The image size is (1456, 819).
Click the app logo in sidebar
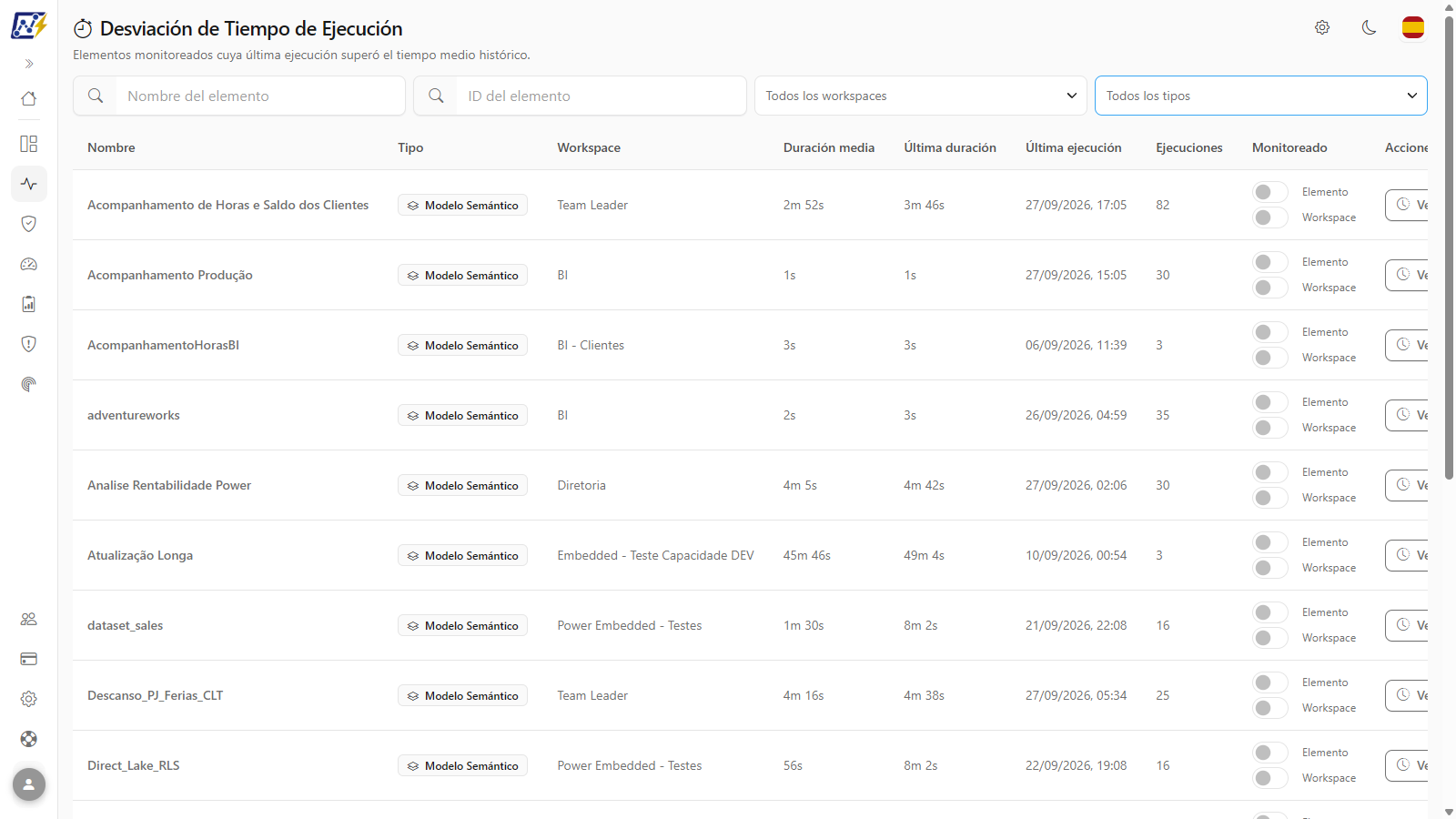point(28,25)
